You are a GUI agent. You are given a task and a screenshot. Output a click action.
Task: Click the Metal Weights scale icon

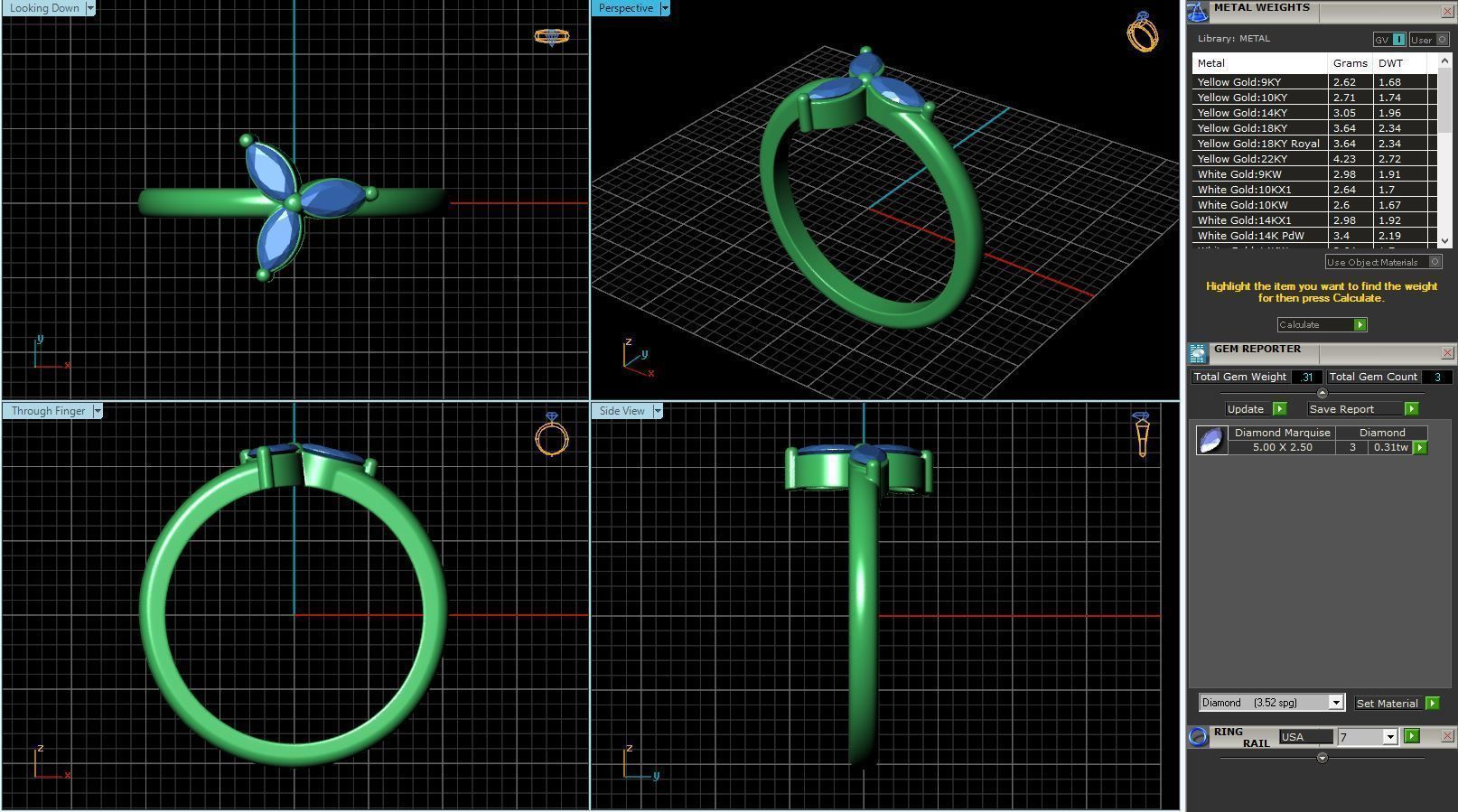(1198, 12)
